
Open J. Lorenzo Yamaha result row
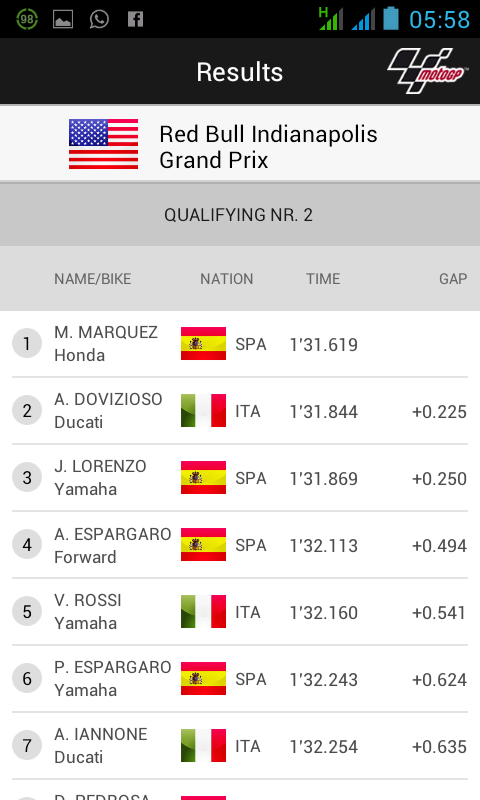tap(240, 478)
